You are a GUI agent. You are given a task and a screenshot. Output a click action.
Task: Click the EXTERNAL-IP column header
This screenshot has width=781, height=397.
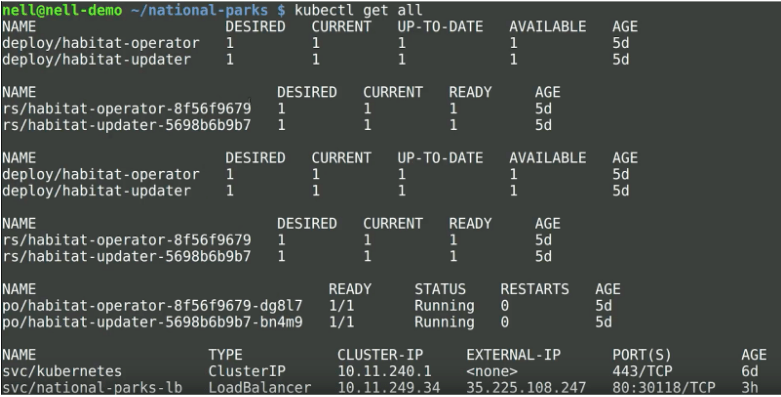point(514,355)
